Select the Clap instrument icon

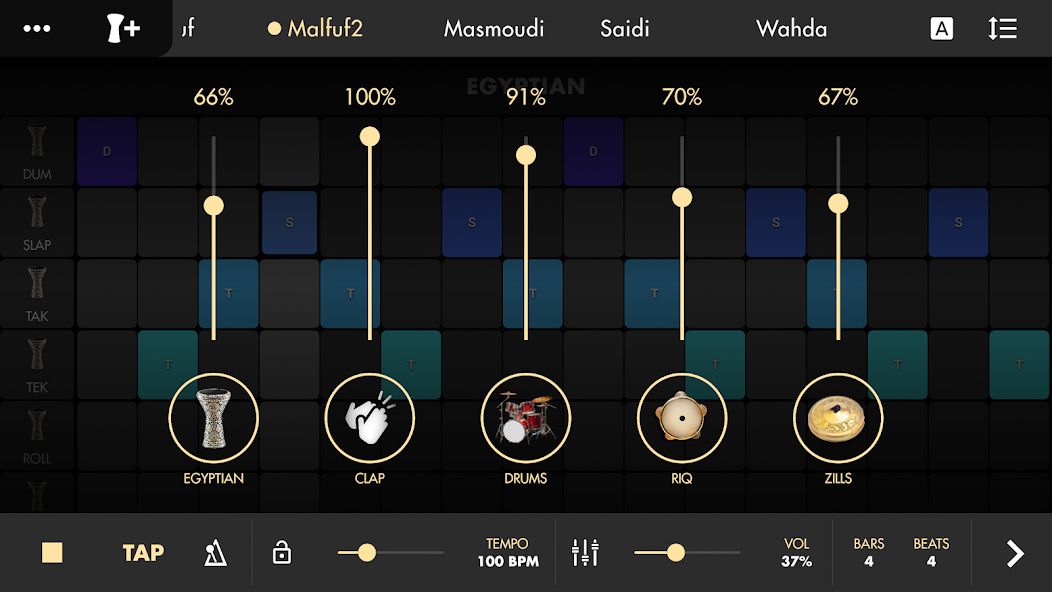[x=370, y=418]
